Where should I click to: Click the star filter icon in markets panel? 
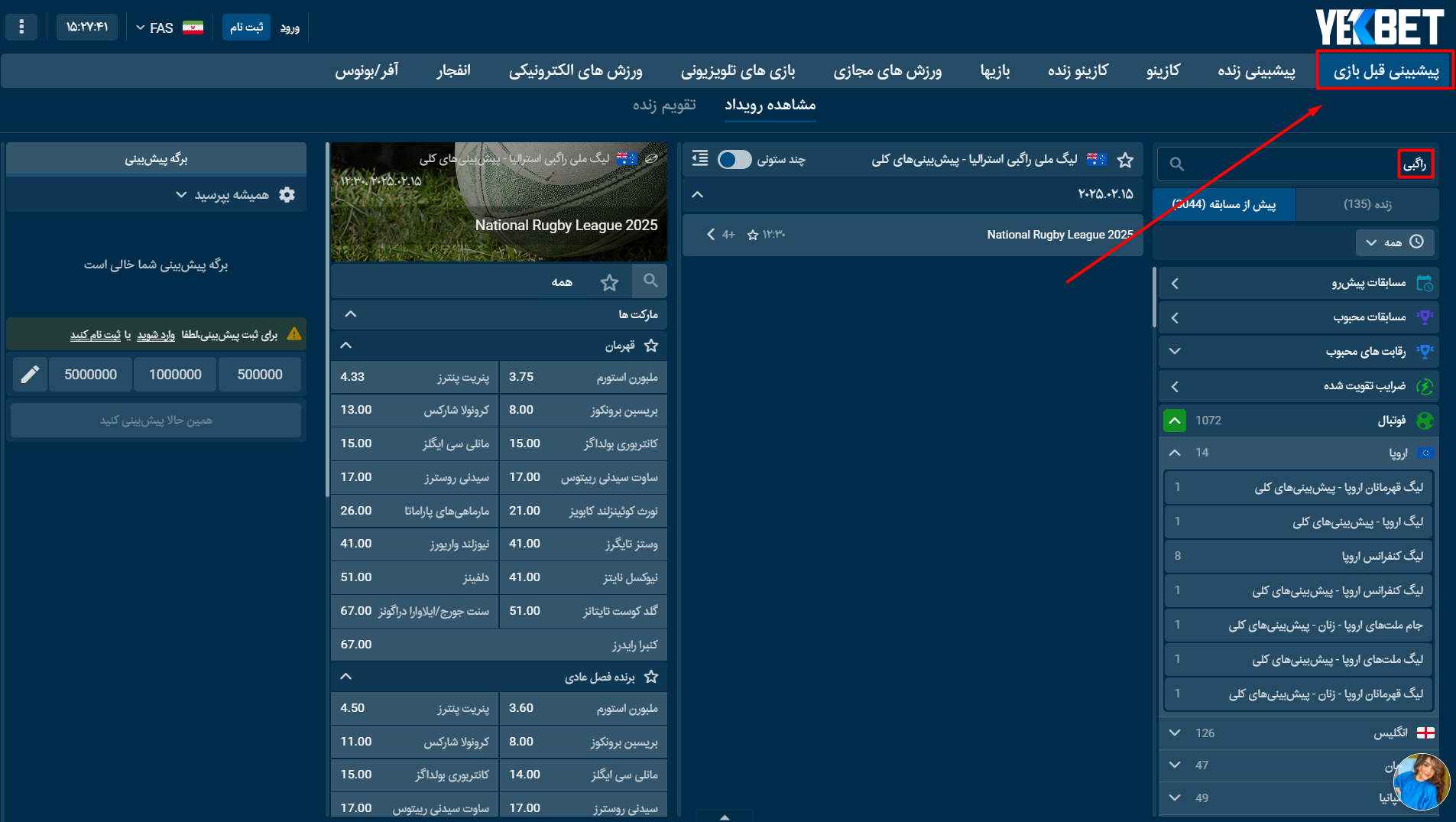pos(609,282)
